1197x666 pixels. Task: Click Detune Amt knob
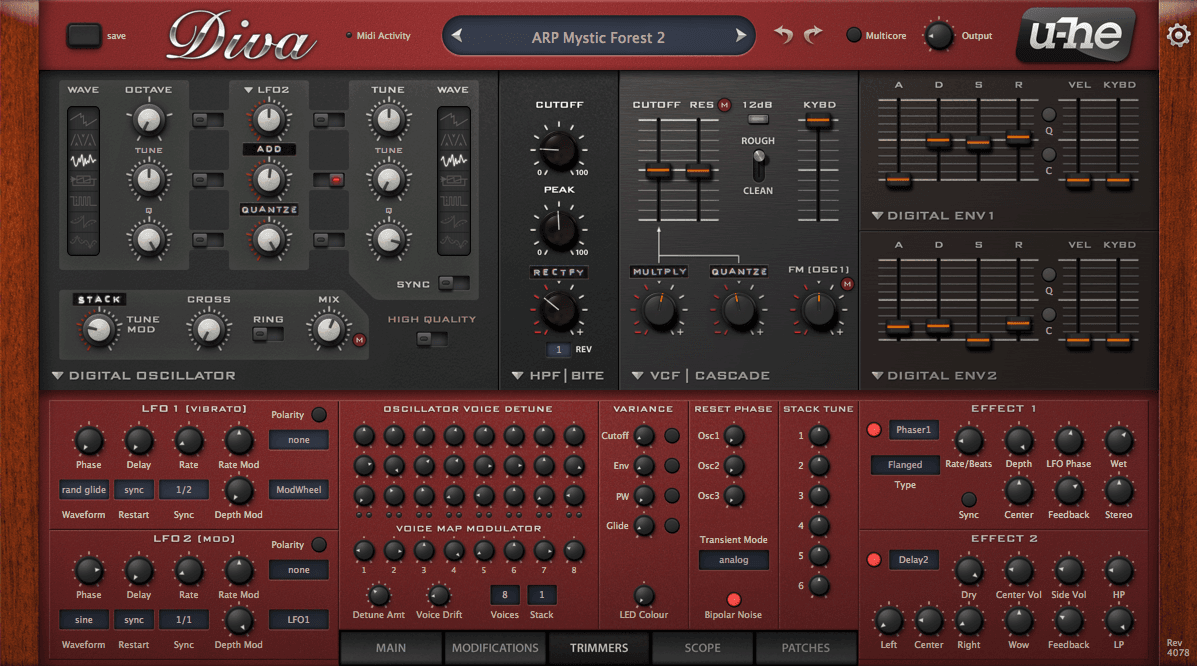(379, 595)
